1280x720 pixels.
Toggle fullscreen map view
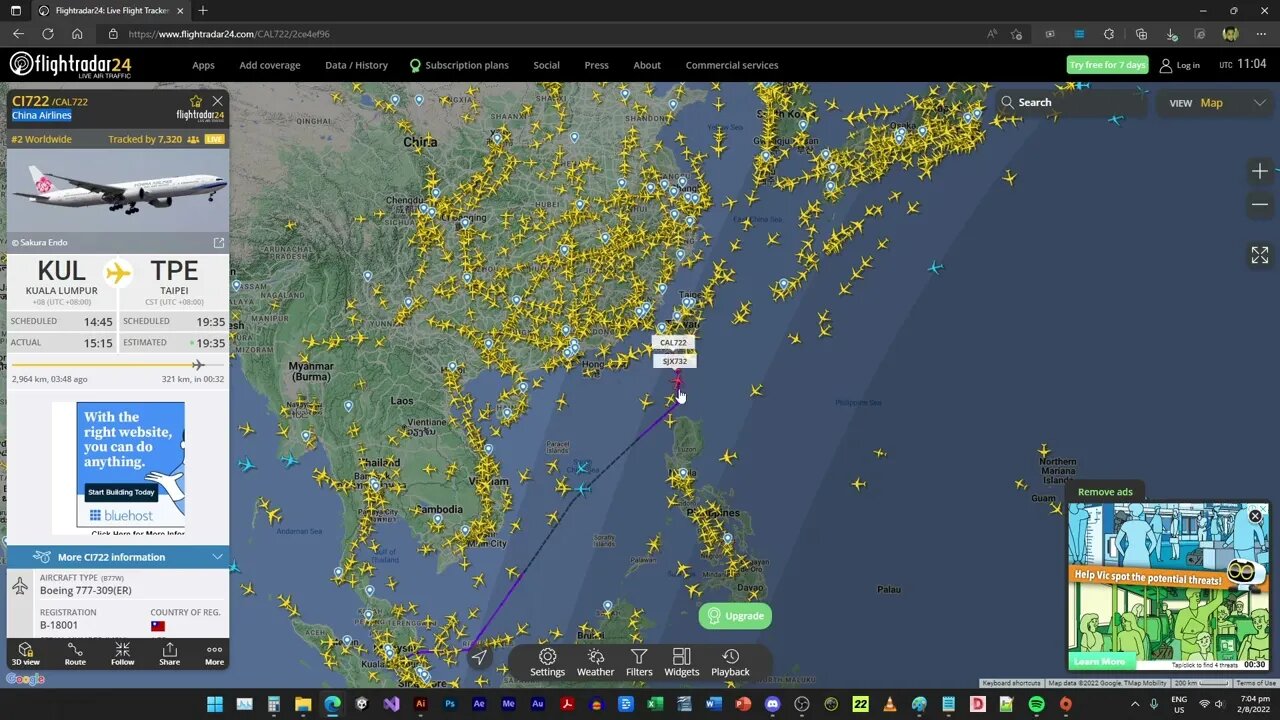(x=1260, y=255)
